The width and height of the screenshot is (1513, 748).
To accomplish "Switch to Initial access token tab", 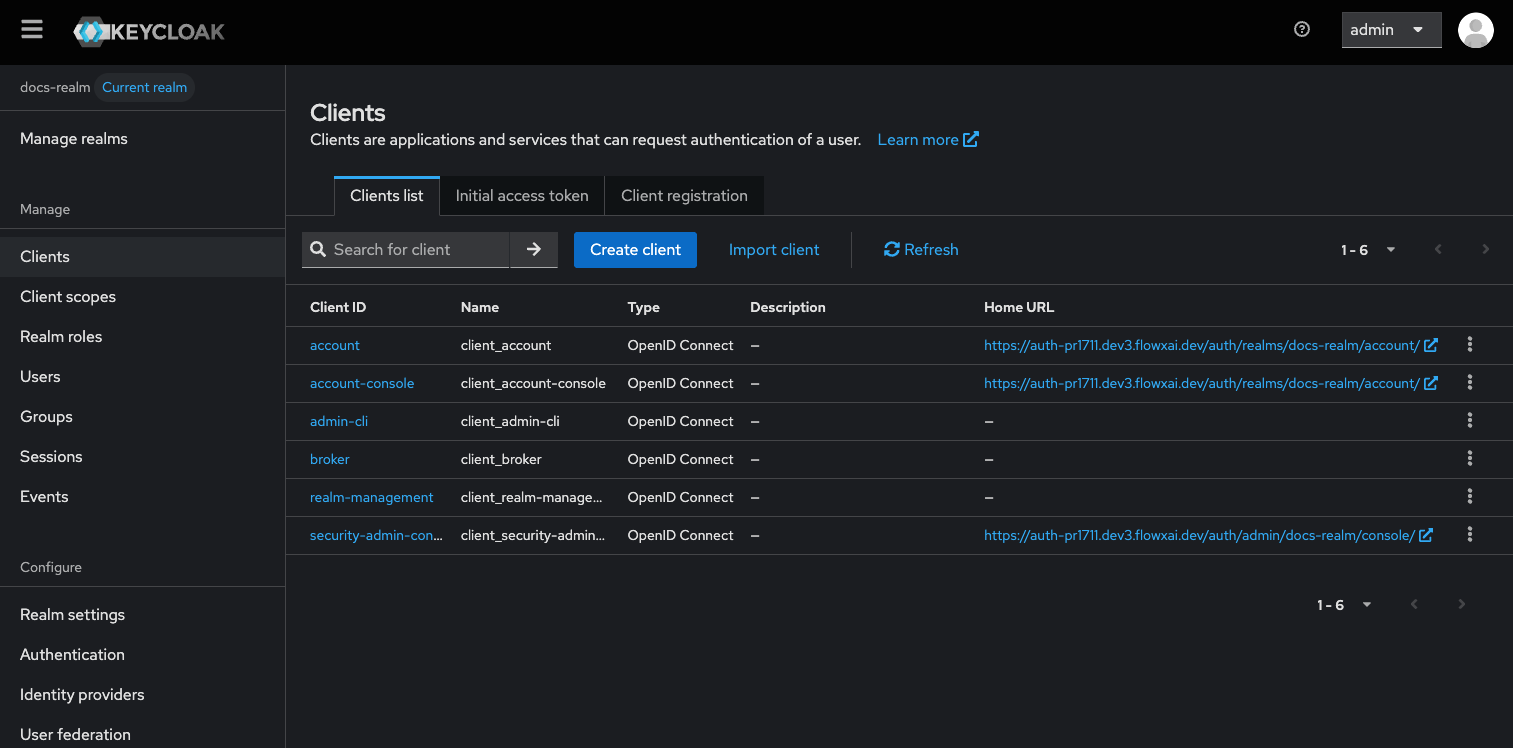I will tap(522, 196).
